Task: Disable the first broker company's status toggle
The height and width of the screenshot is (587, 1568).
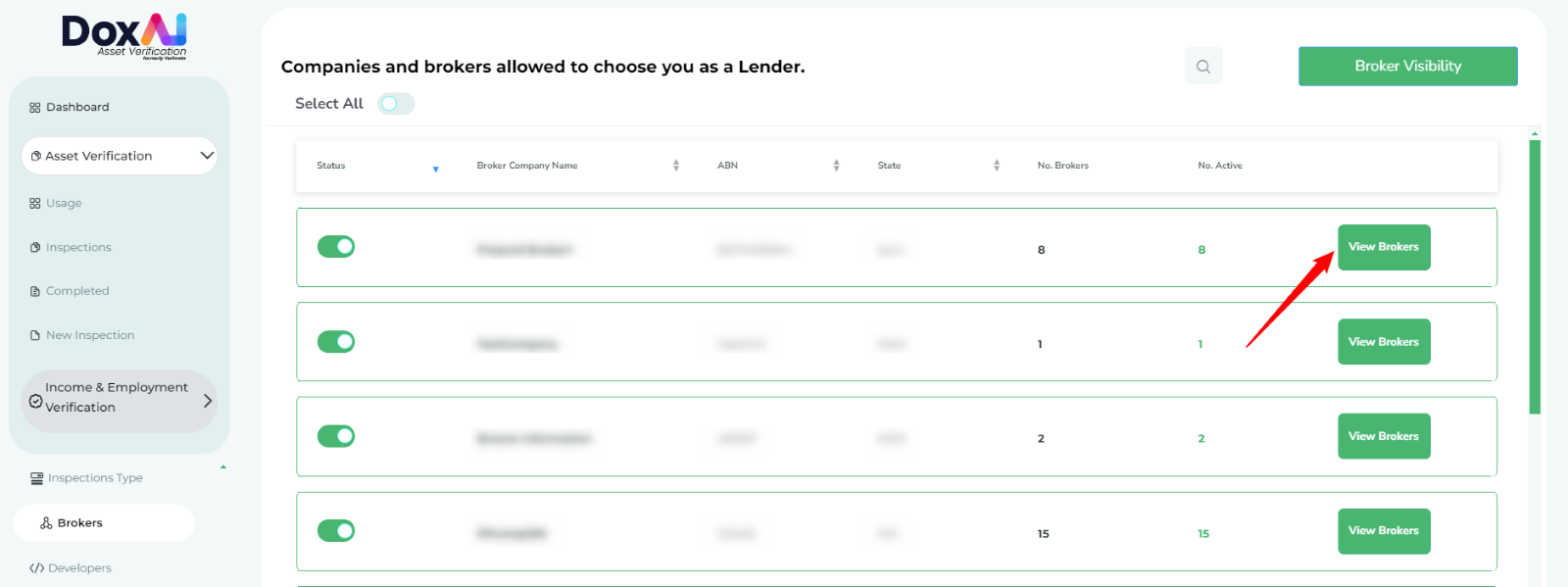Action: (336, 247)
